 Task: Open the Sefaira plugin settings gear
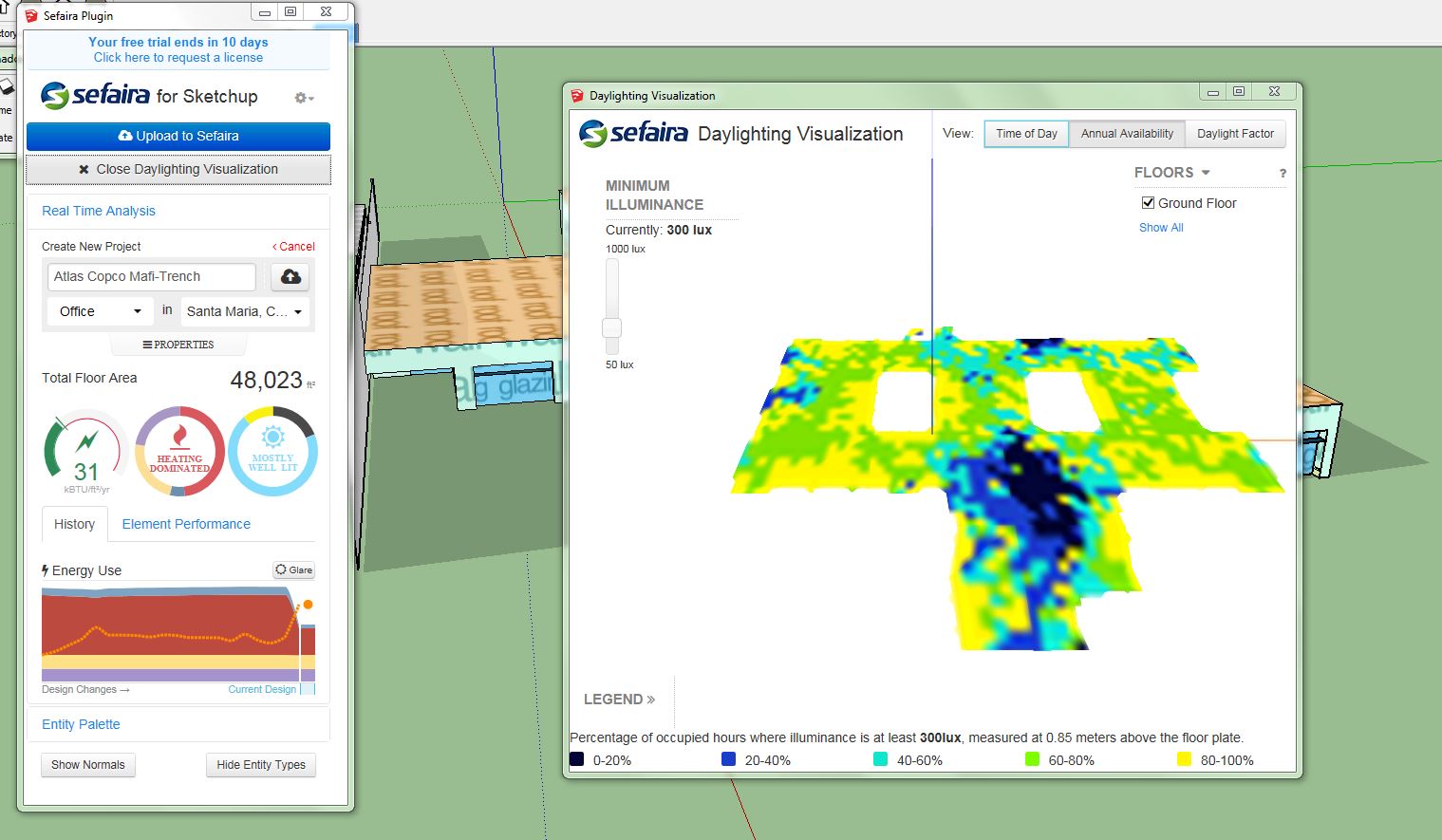point(304,98)
